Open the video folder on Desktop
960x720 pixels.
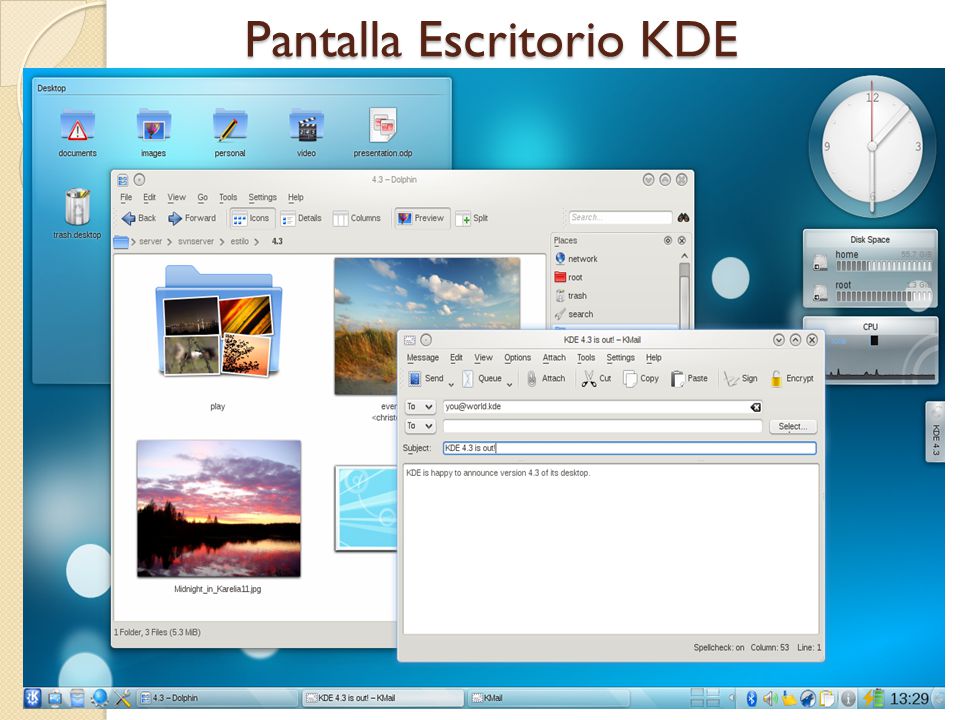tap(306, 133)
